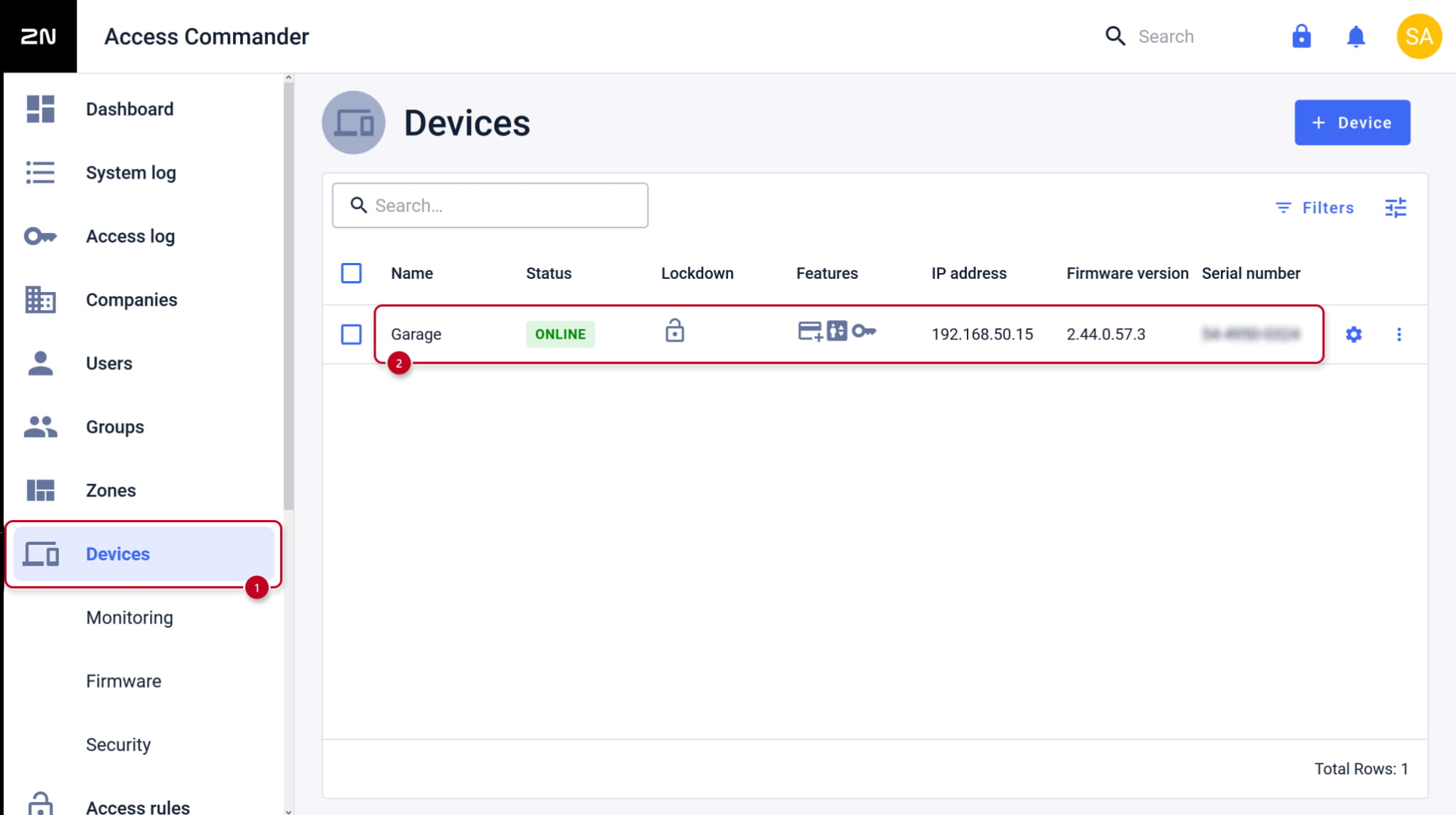Screen dimensions: 1456x815
Task: Click the Devices sidebar icon
Action: [x=40, y=554]
